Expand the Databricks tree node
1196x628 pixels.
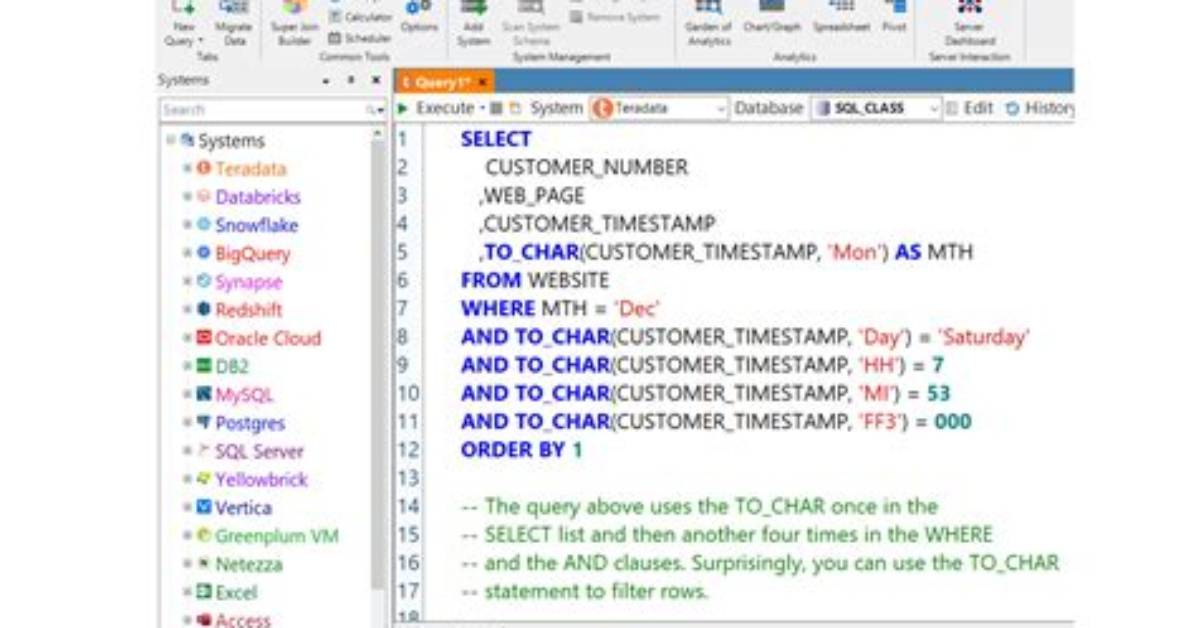coord(187,196)
